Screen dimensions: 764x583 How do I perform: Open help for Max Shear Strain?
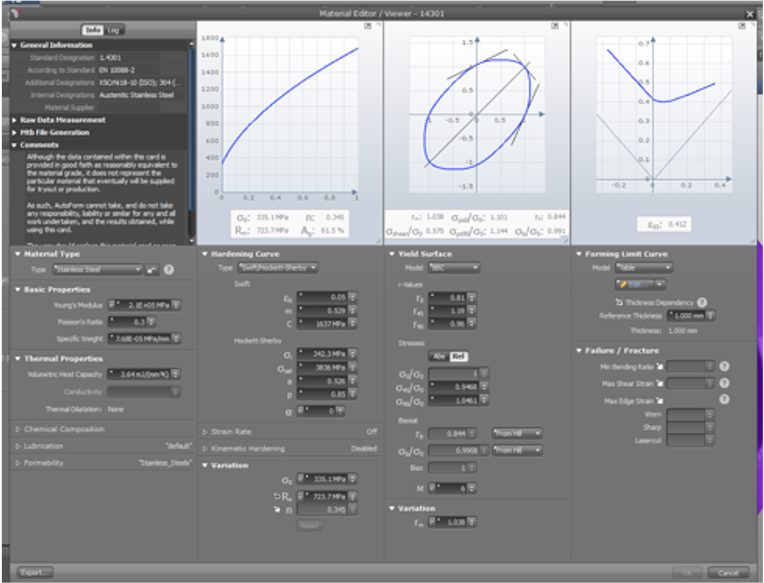[x=724, y=383]
